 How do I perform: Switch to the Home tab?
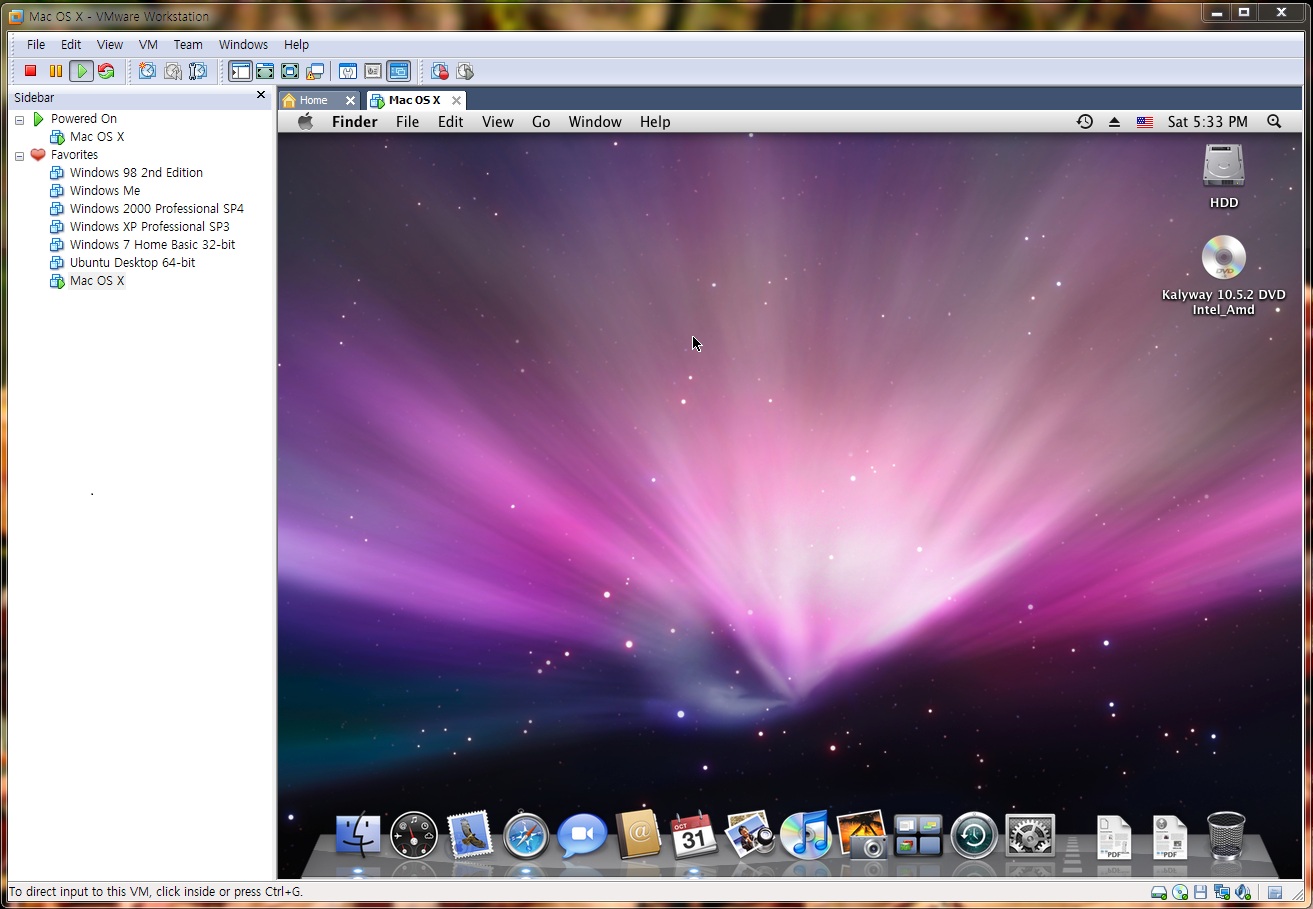point(313,100)
